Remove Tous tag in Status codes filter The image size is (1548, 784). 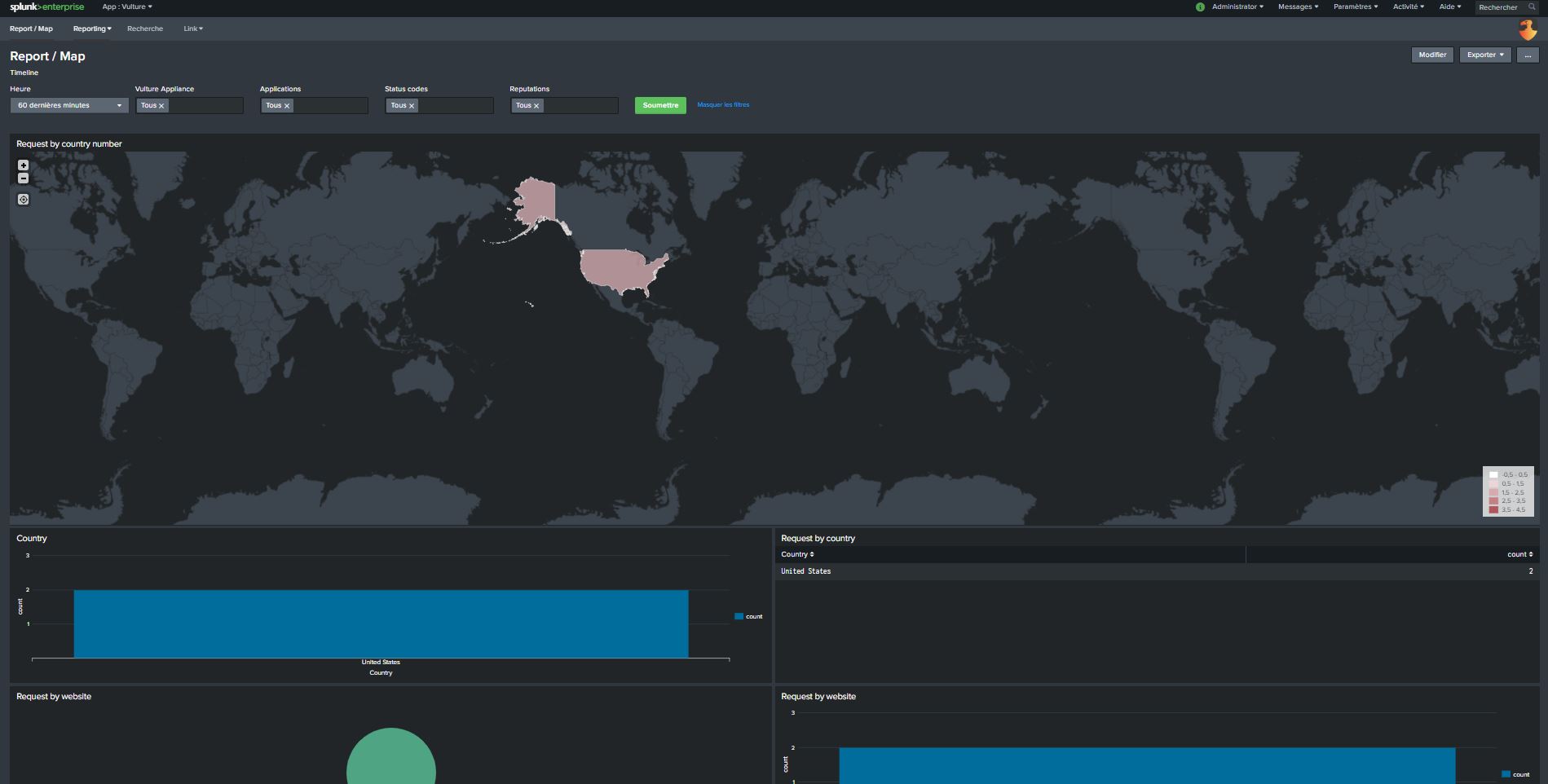pos(412,106)
